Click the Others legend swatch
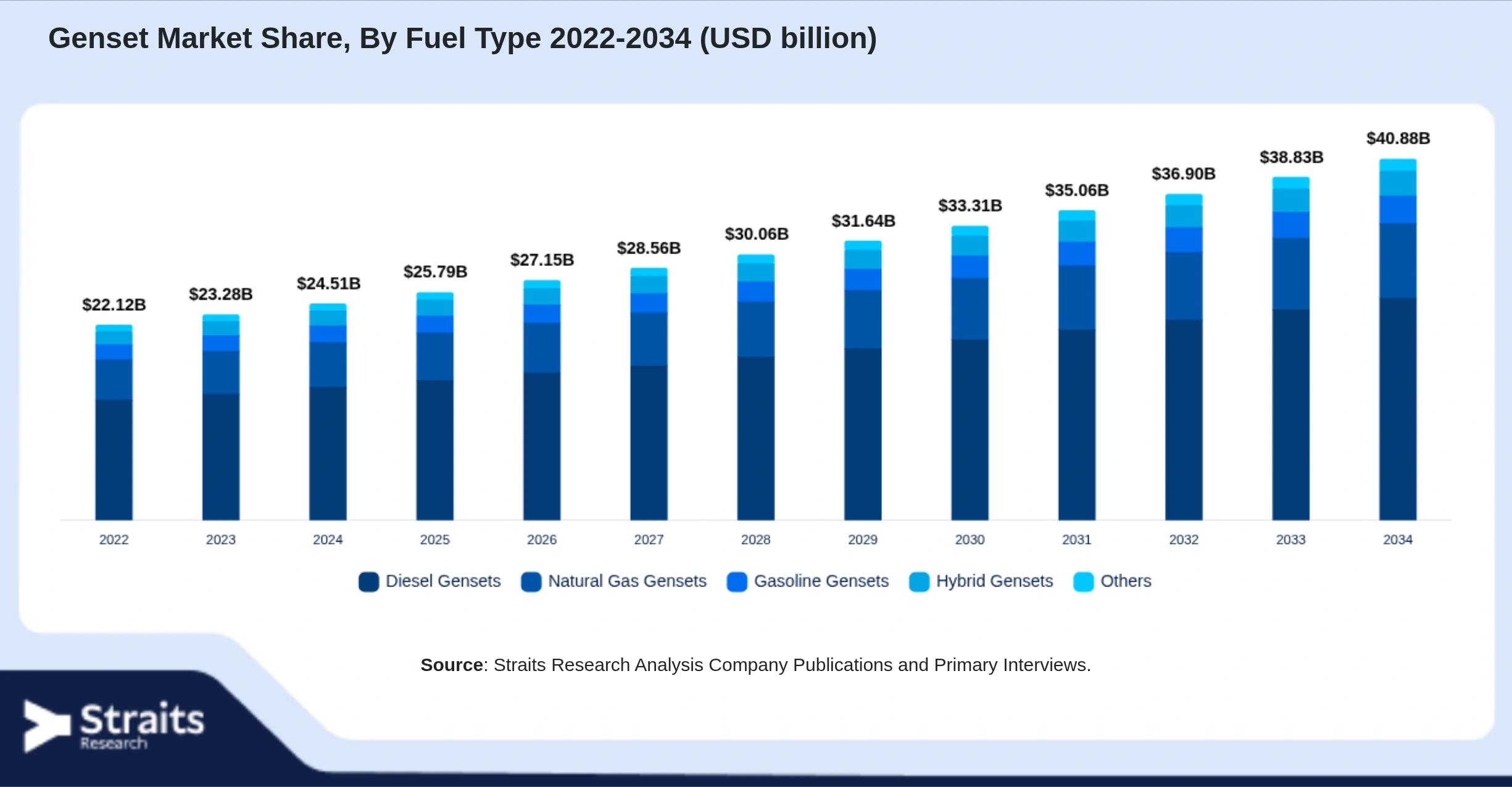The height and width of the screenshot is (787, 1512). (1083, 582)
